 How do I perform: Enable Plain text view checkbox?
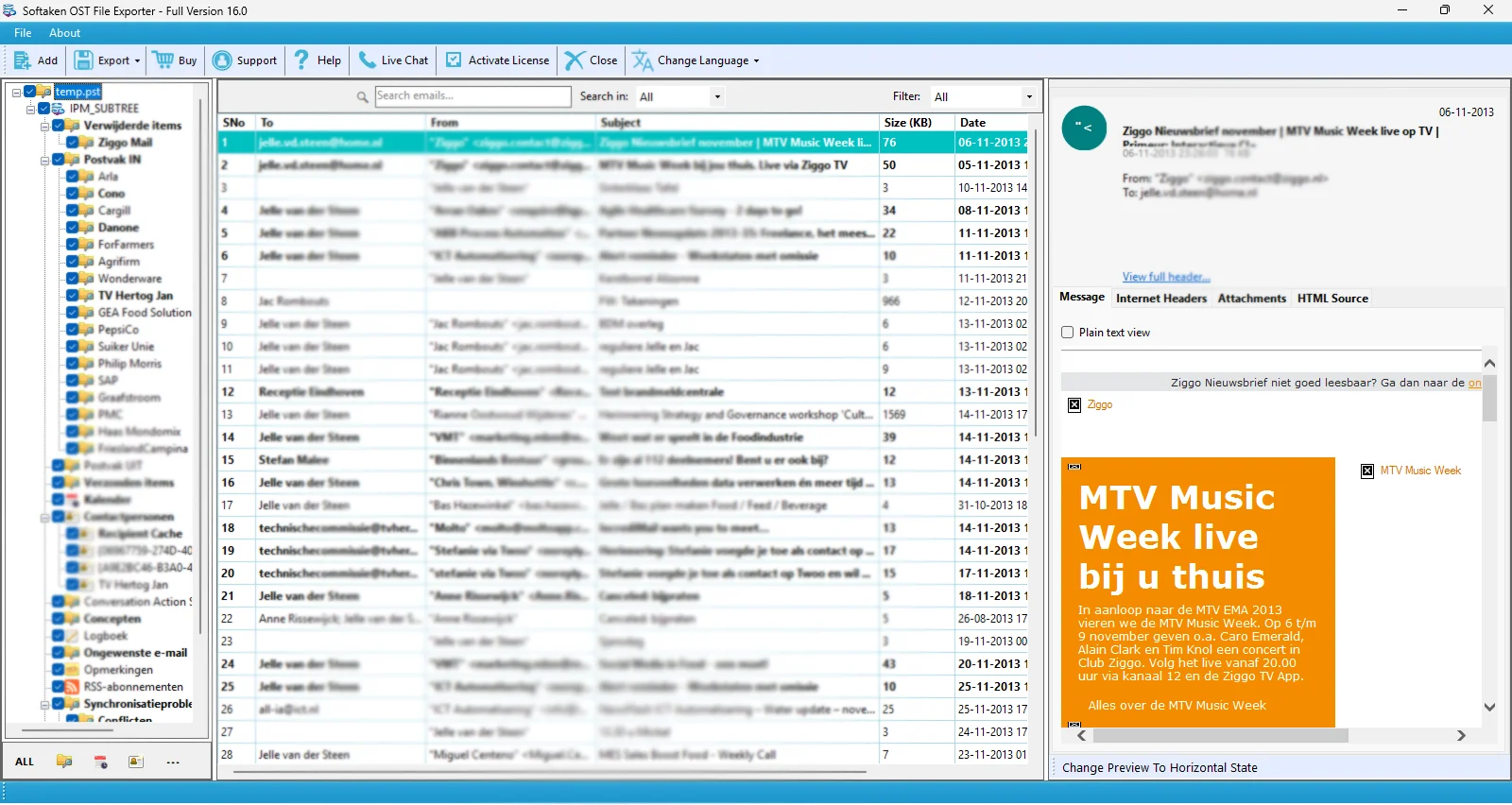click(x=1068, y=333)
